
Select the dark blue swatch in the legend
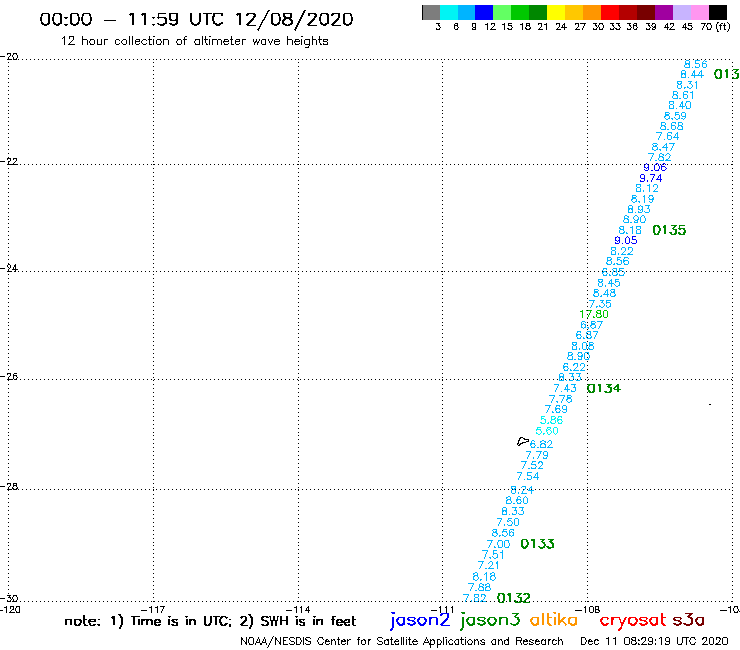point(484,12)
